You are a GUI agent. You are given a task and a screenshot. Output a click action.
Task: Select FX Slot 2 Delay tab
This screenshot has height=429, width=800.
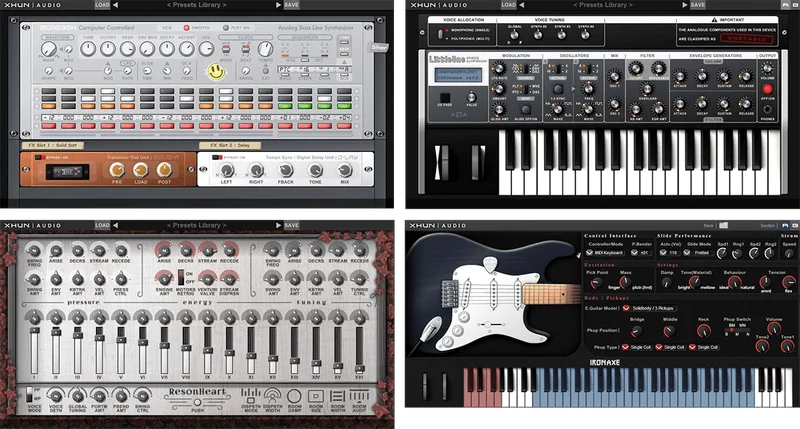click(x=230, y=145)
